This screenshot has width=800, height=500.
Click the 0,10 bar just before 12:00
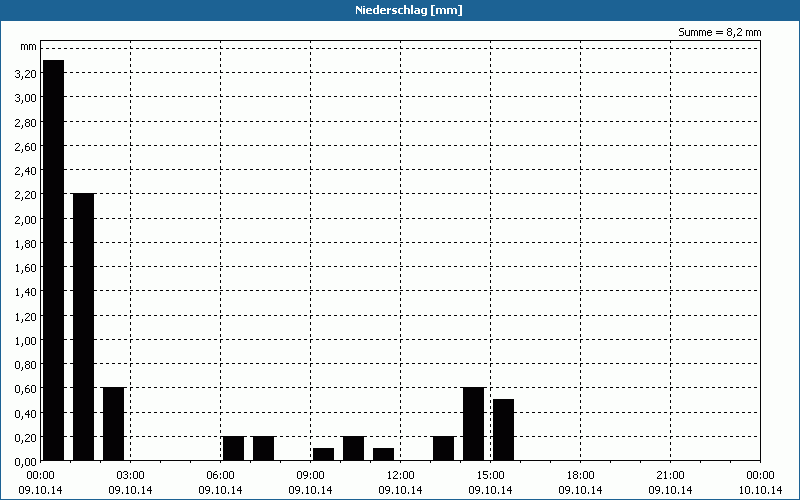click(384, 455)
